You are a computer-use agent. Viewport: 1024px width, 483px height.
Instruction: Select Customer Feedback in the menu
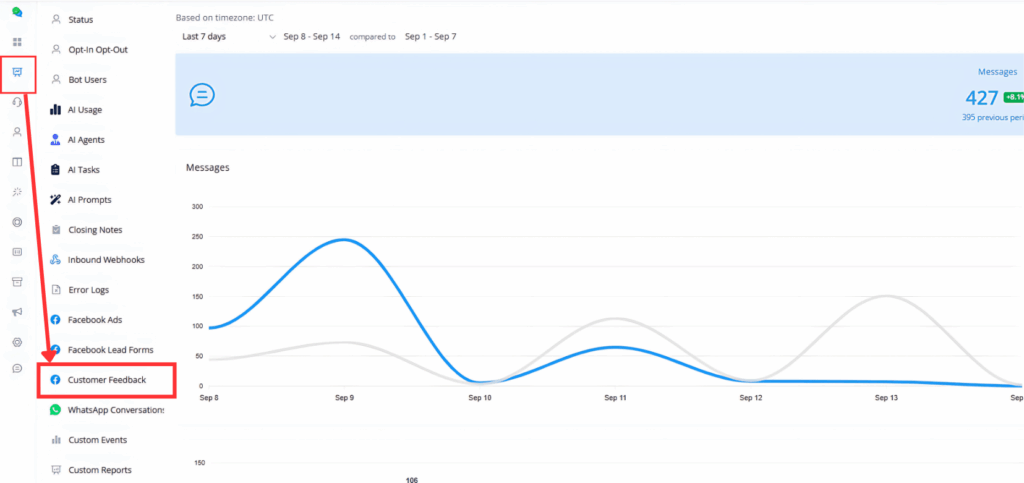(106, 380)
